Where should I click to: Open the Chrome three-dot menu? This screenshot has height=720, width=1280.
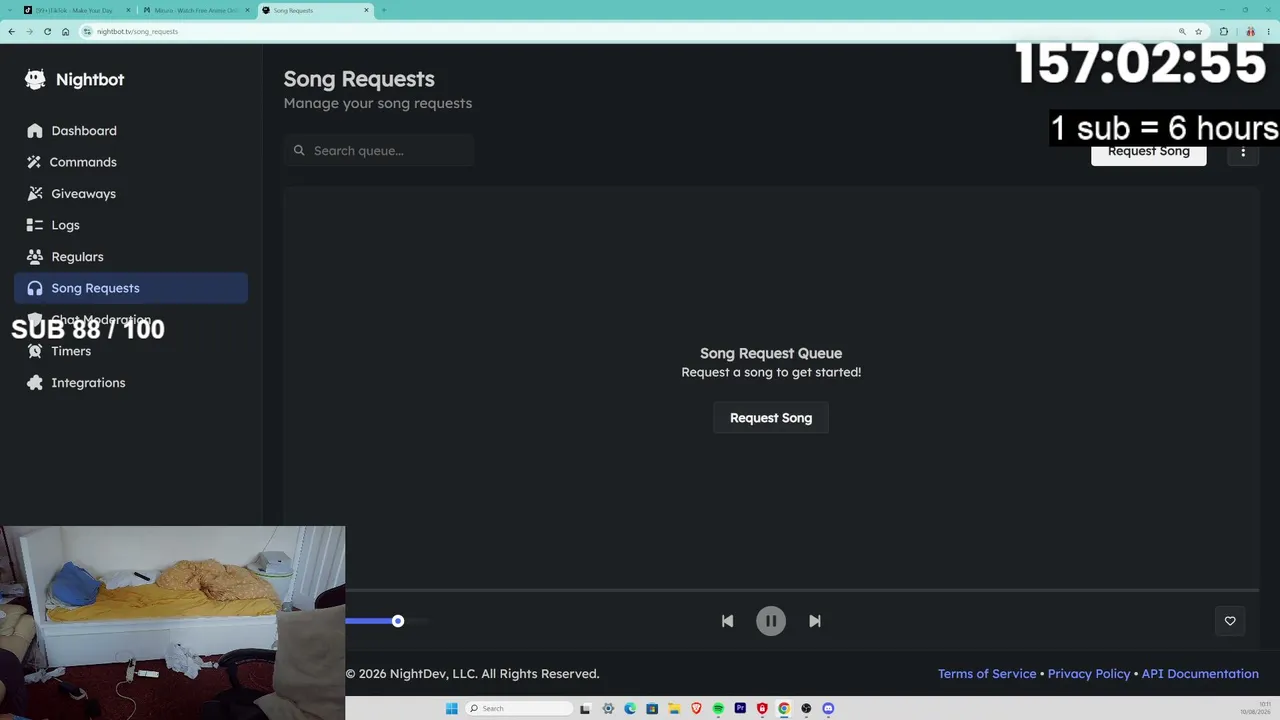point(1268,32)
